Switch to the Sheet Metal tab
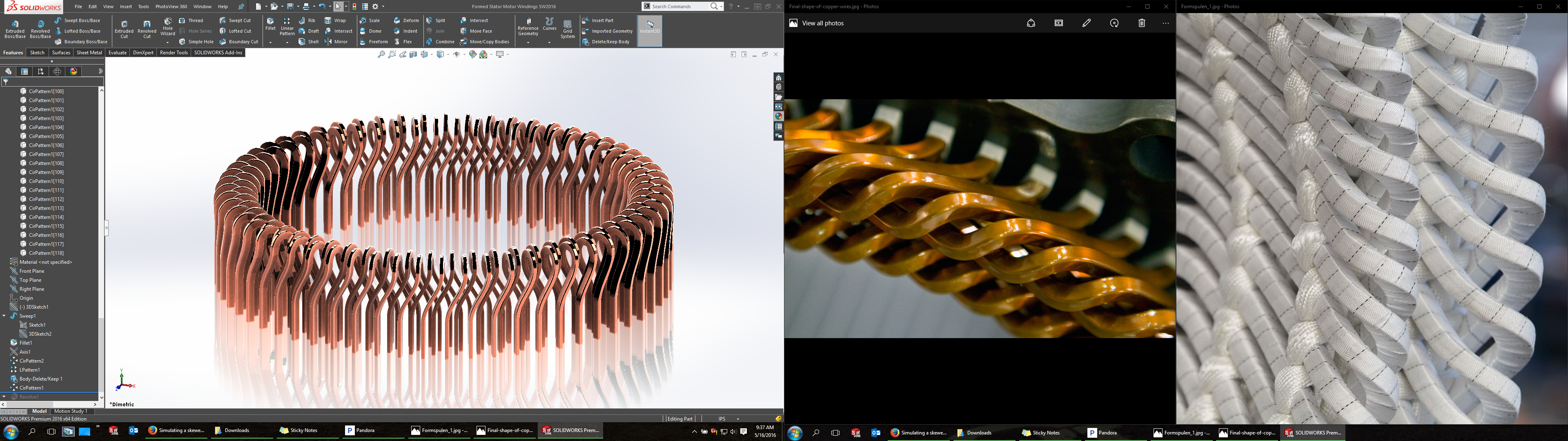This screenshot has width=1568, height=441. pos(89,52)
